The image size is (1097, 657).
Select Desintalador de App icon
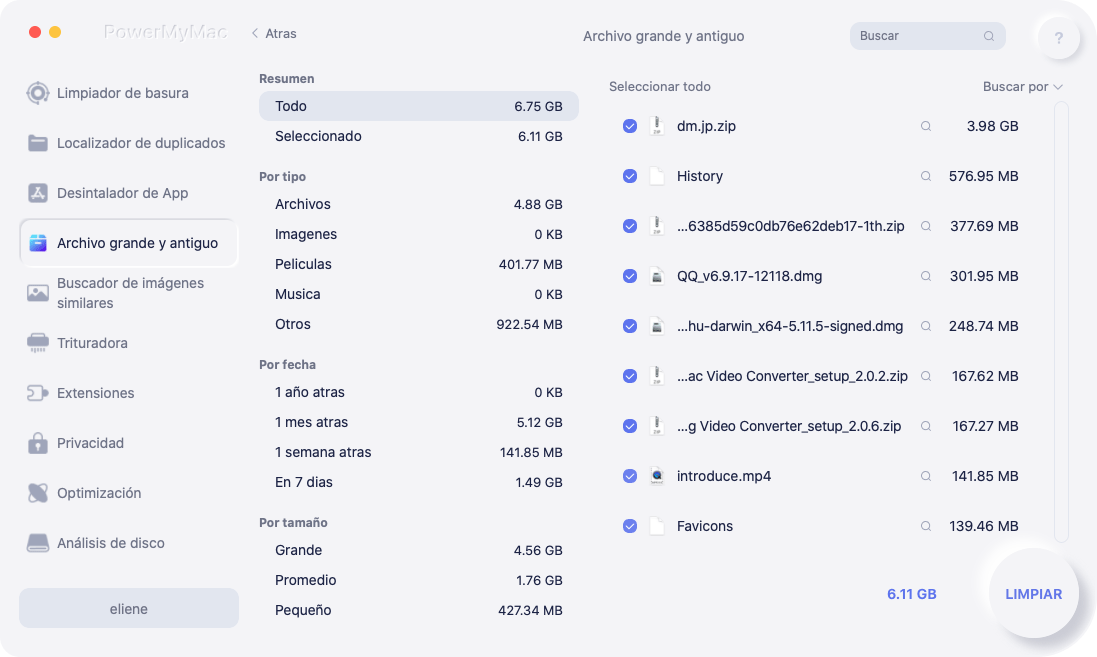(x=38, y=193)
